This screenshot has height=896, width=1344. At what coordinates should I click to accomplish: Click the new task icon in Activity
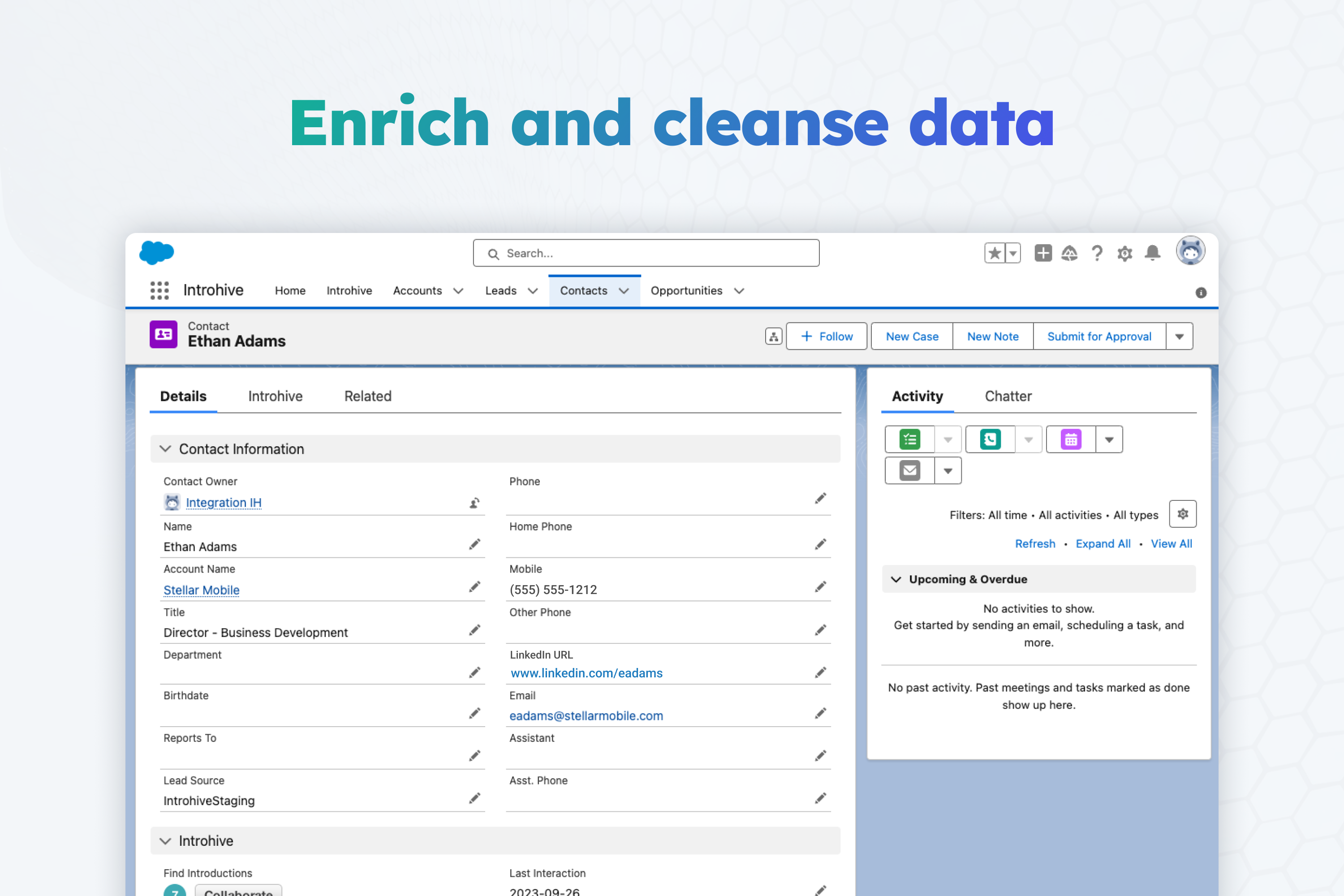coord(910,439)
